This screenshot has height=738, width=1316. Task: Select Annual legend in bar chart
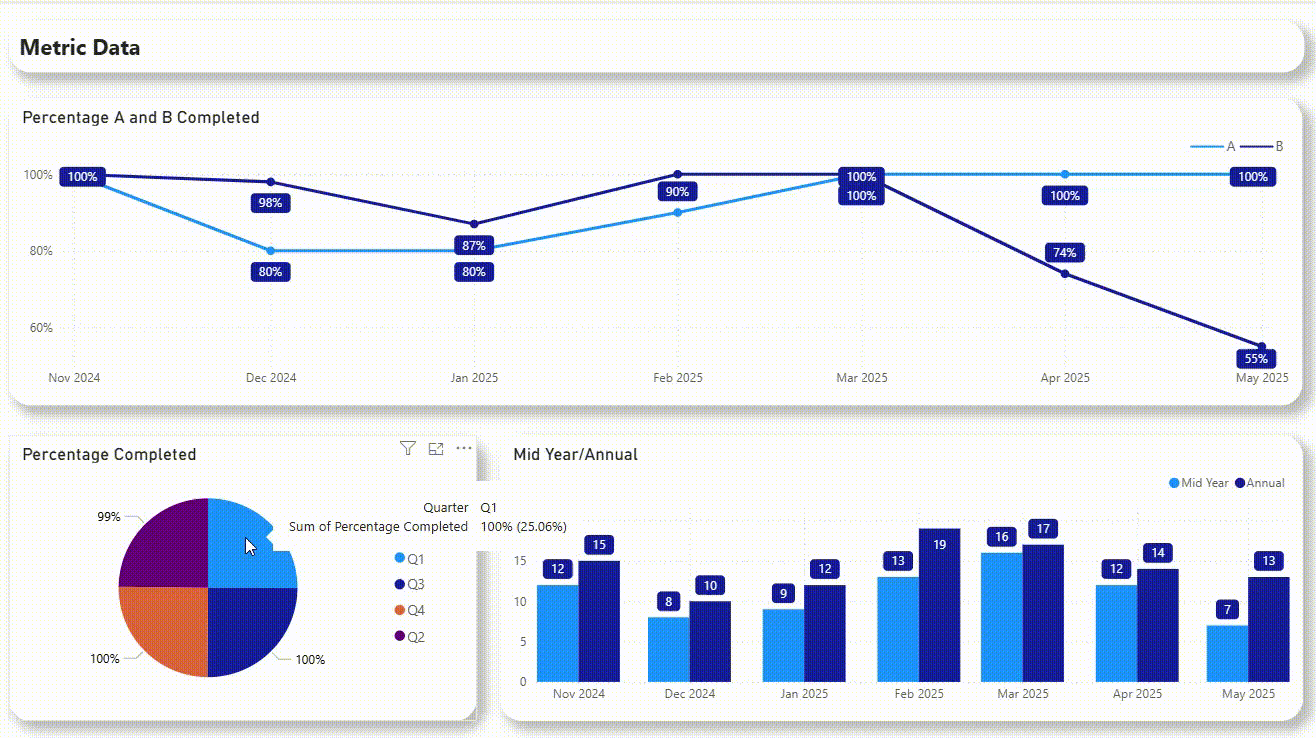(1260, 483)
